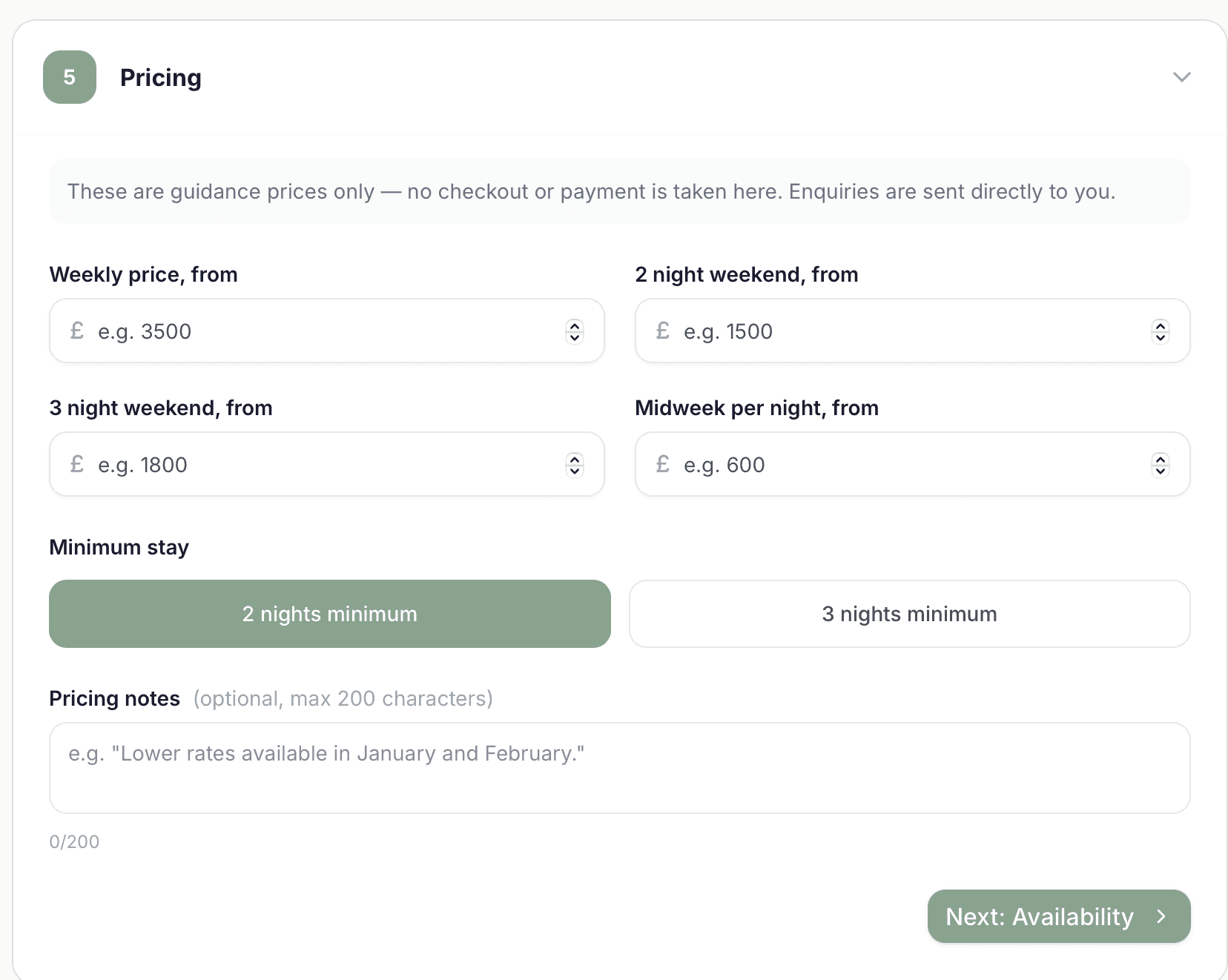The image size is (1228, 980).
Task: Decrement the 3 night weekend price stepper
Action: [575, 471]
